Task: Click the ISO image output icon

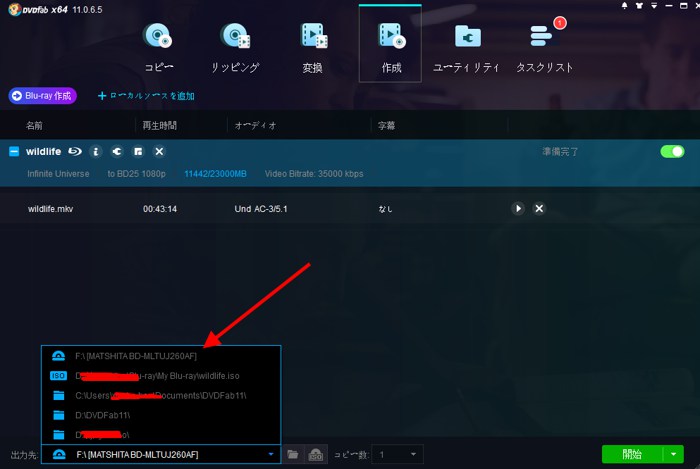Action: click(316, 455)
